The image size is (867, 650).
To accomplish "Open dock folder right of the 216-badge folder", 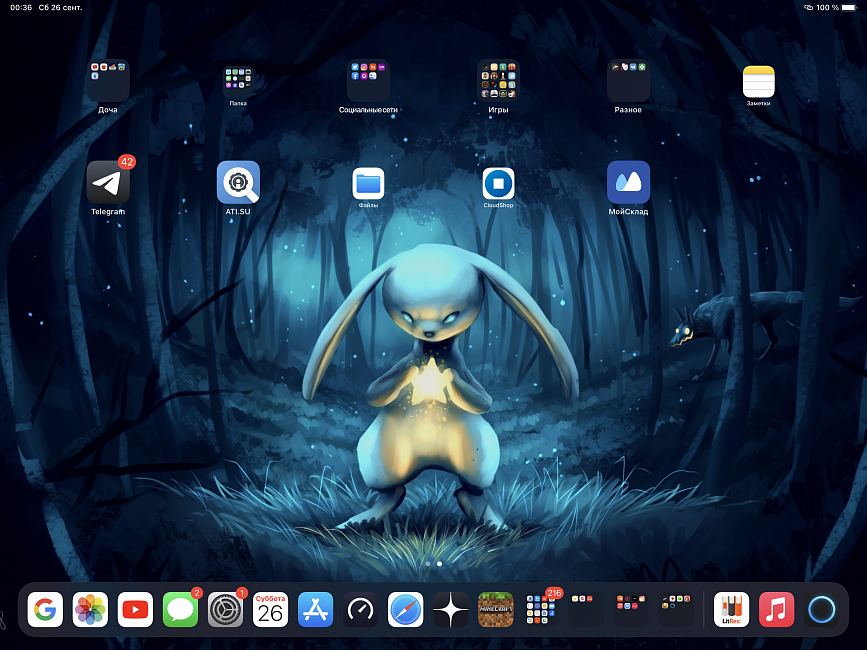I will point(586,610).
